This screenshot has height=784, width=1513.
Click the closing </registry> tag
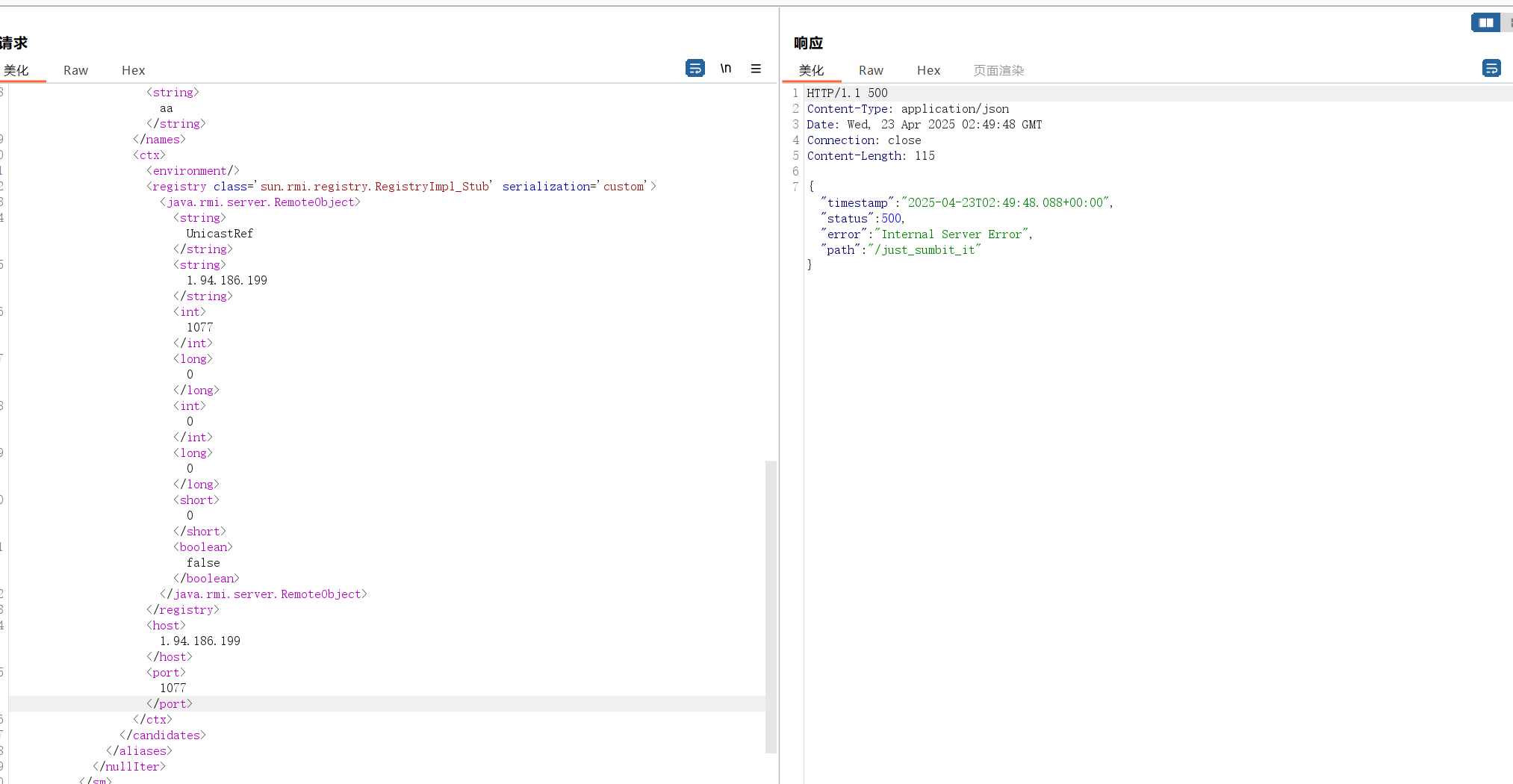click(x=182, y=610)
